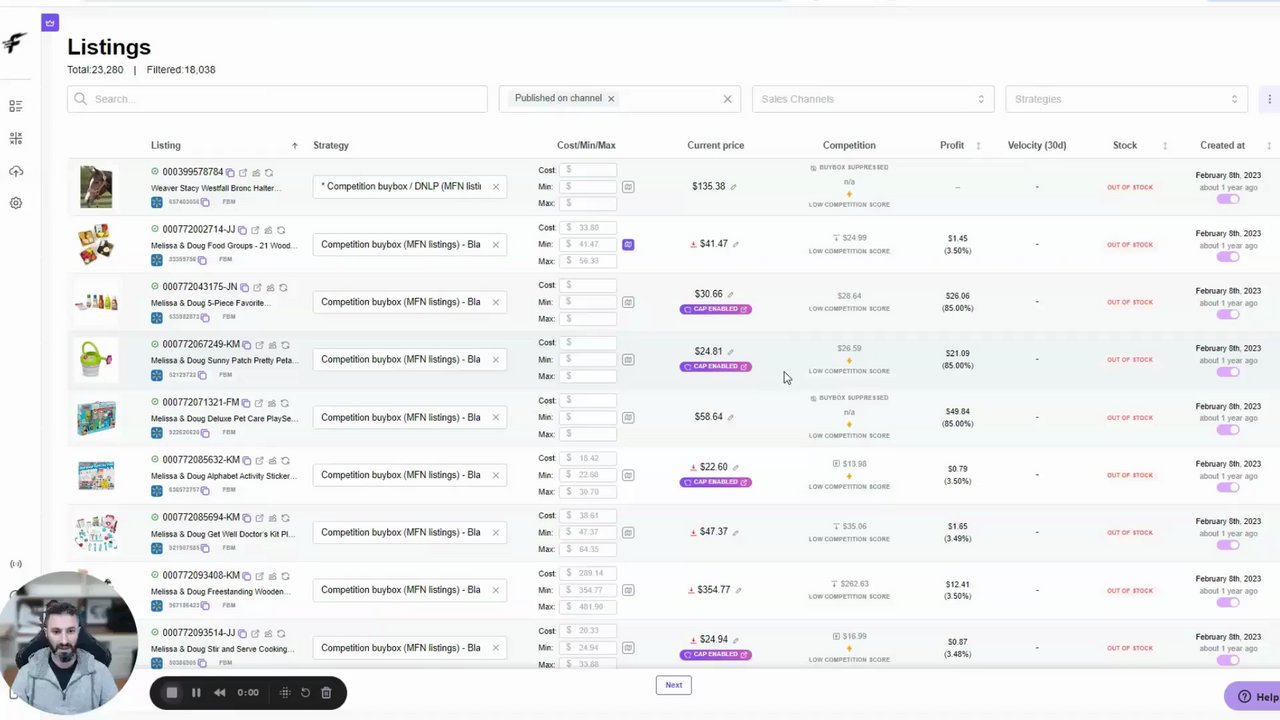Click the calculator icon for Melissa & Doug Food Groups

(628, 244)
